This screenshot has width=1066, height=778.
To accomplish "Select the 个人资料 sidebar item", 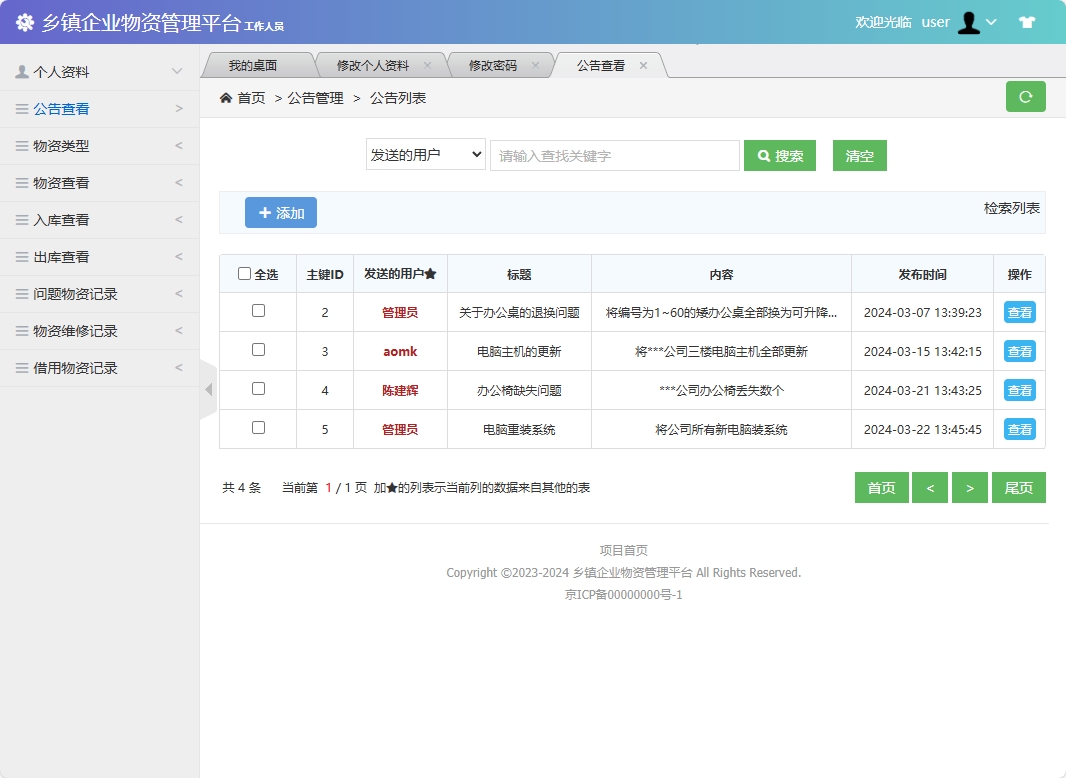I will pos(62,71).
